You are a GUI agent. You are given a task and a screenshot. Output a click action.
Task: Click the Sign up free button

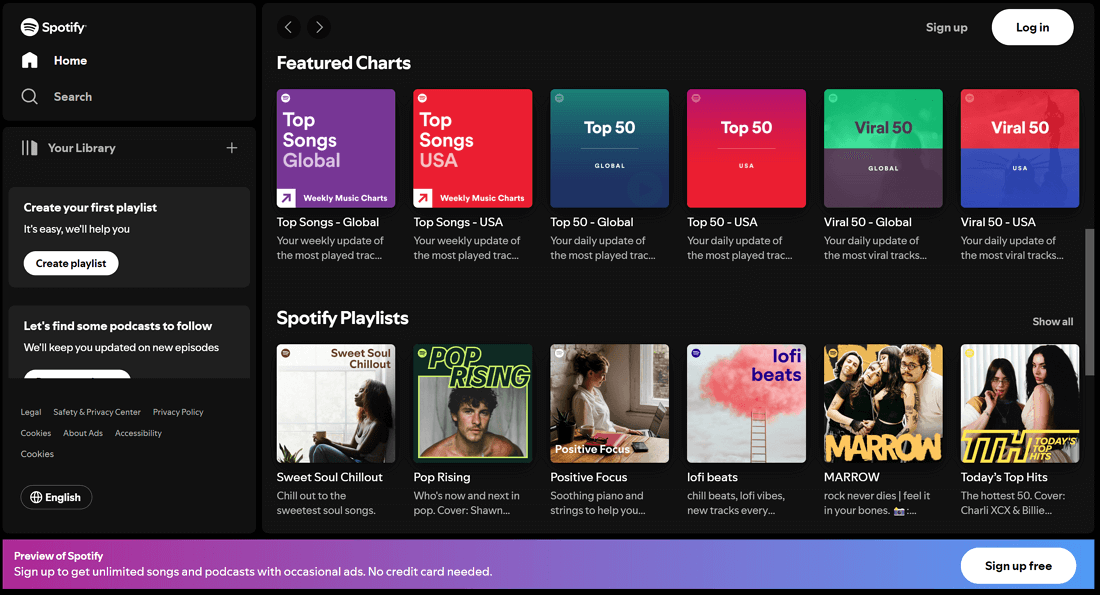click(1018, 566)
